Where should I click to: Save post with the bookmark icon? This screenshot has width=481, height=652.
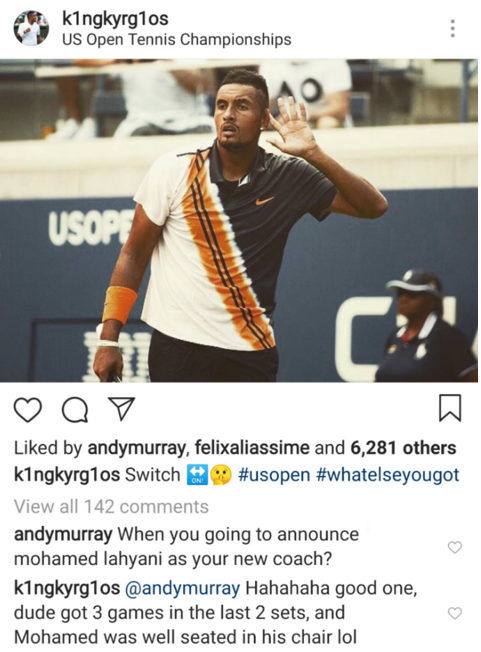(x=450, y=408)
